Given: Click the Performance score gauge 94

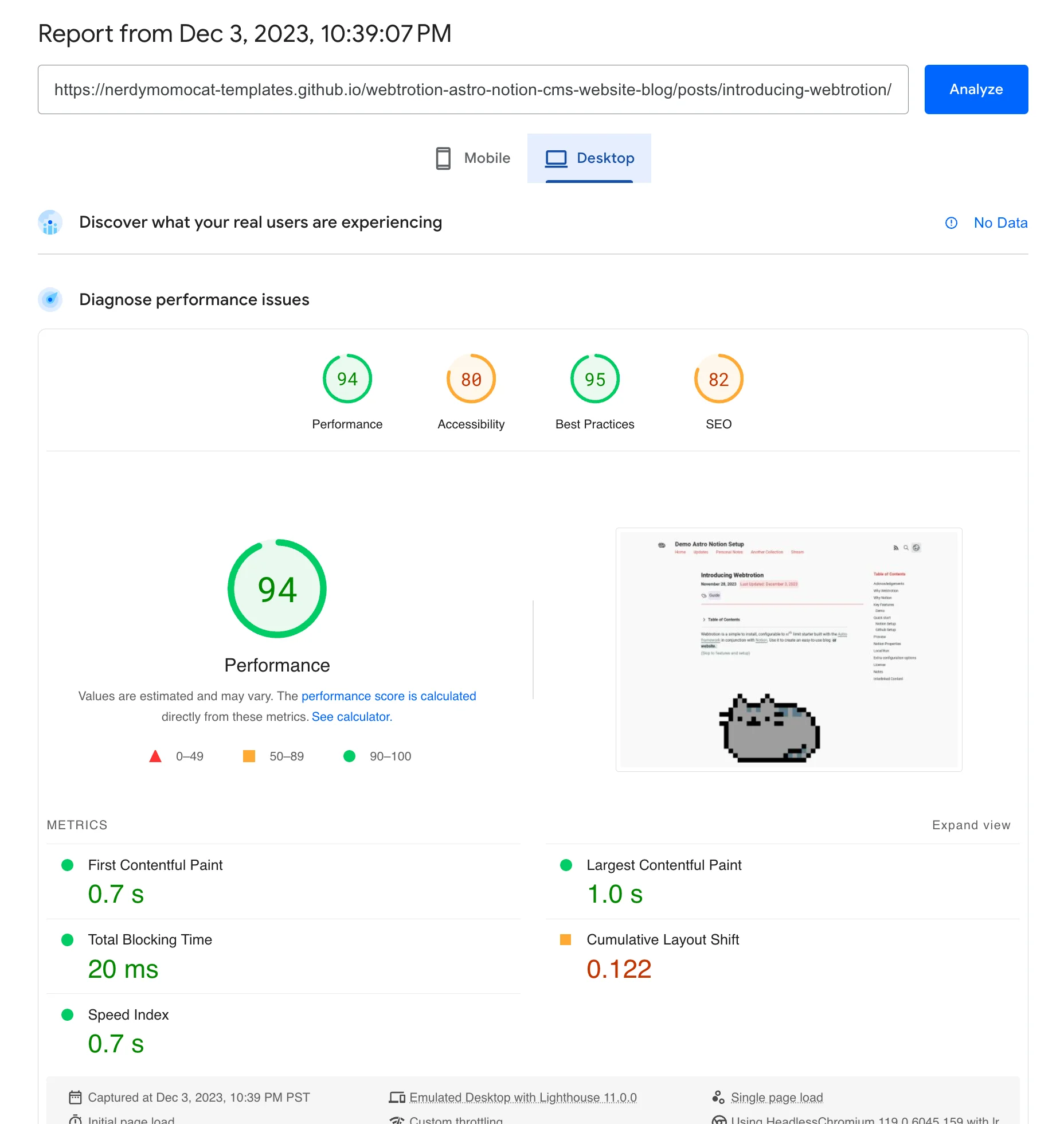Looking at the screenshot, I should 347,380.
